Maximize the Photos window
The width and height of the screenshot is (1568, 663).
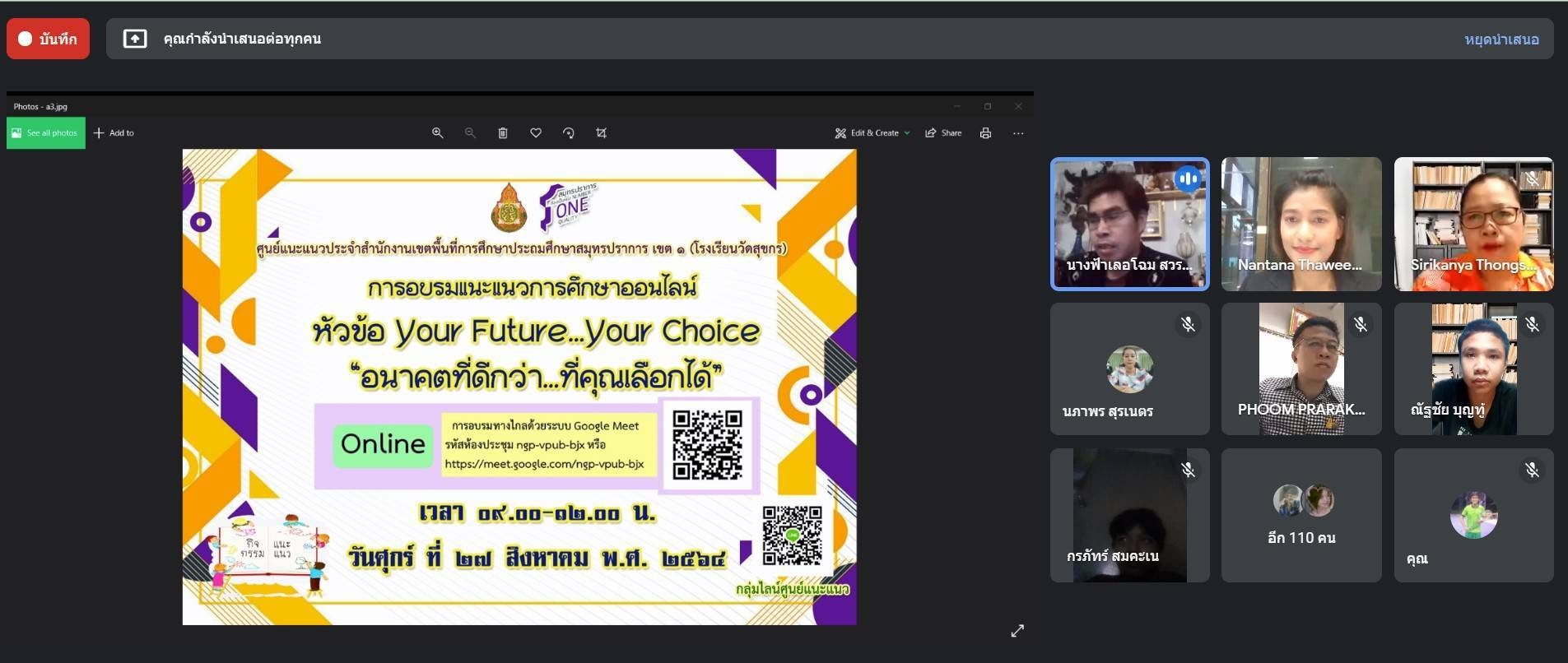coord(988,106)
